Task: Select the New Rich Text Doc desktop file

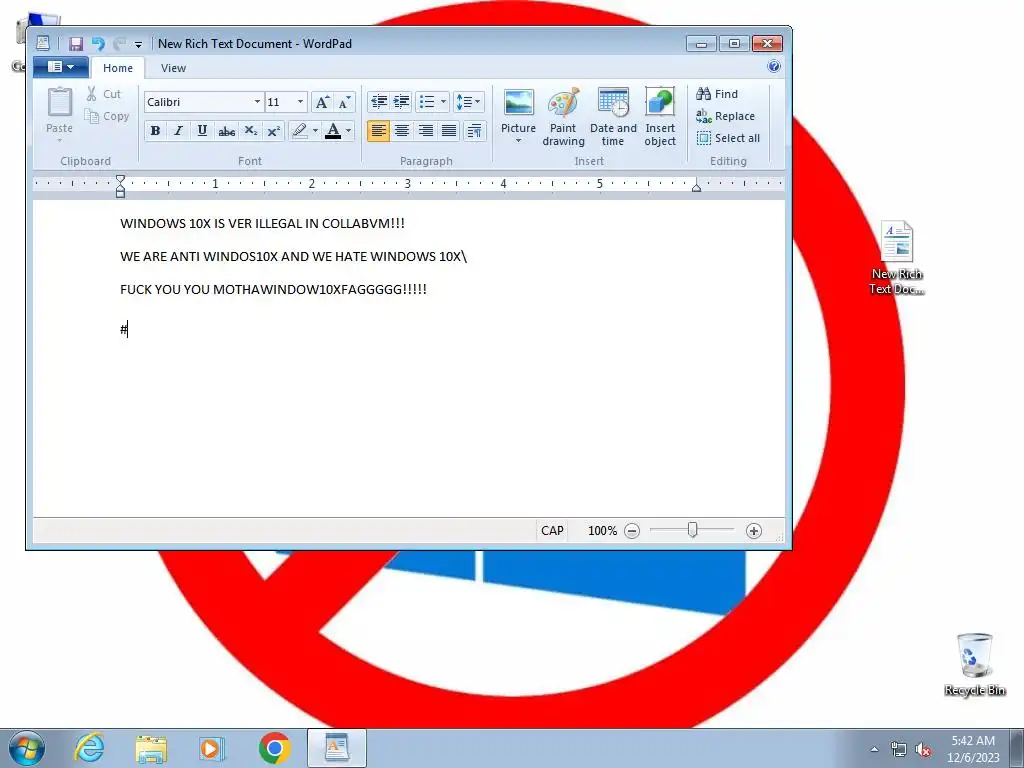Action: (897, 257)
